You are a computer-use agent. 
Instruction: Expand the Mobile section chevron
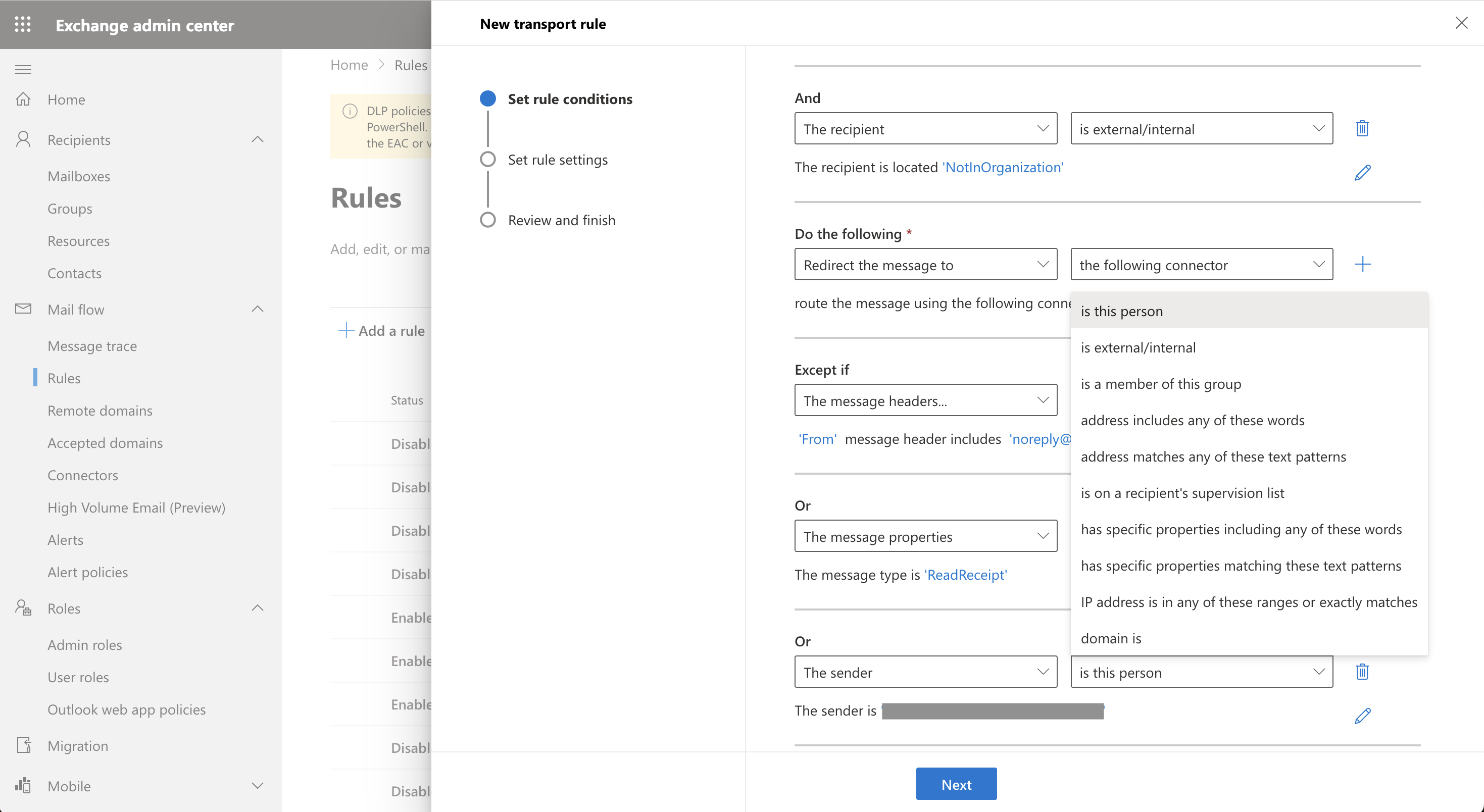point(258,786)
